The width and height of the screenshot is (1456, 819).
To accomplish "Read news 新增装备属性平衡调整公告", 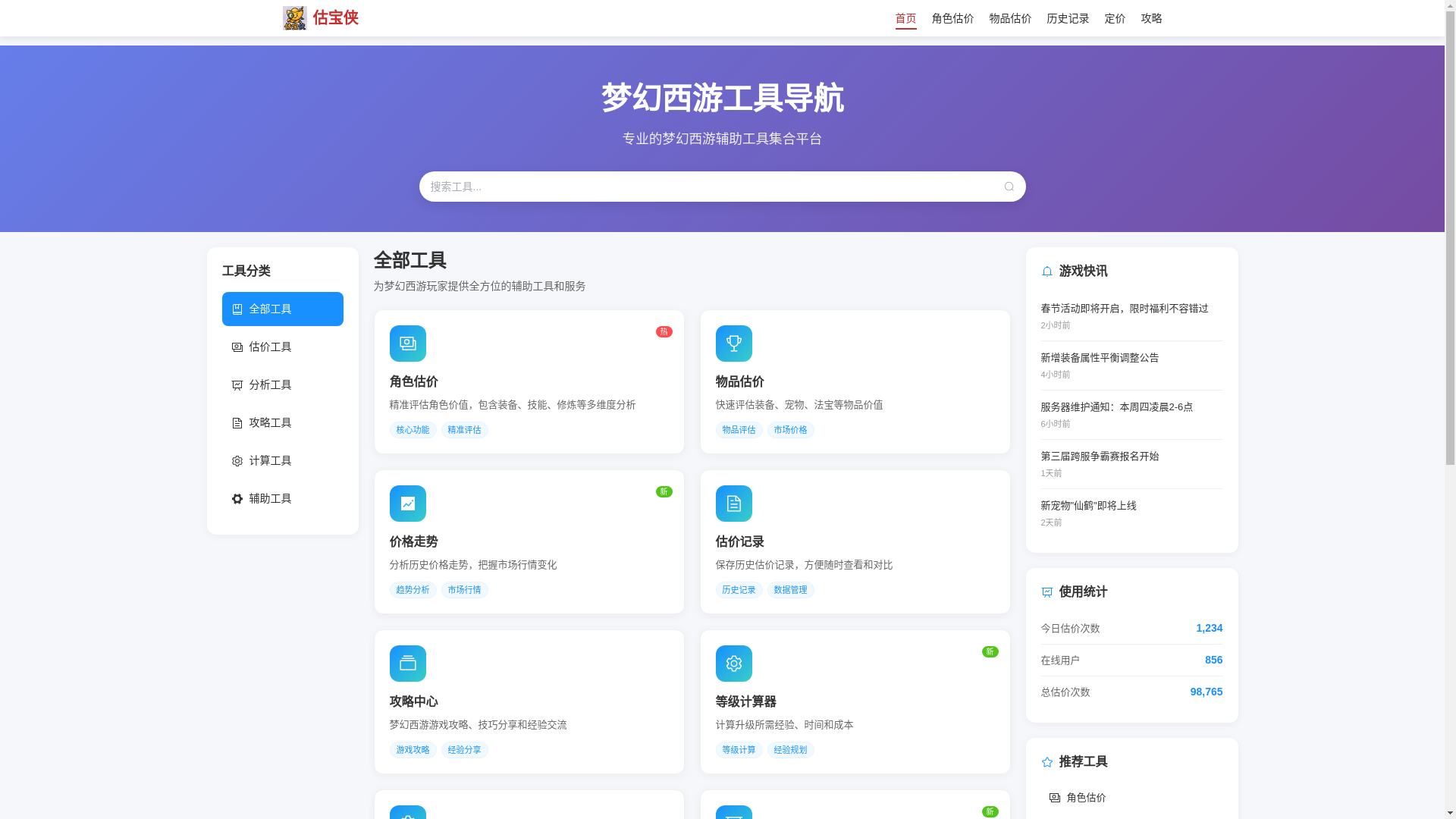I will coord(1100,358).
